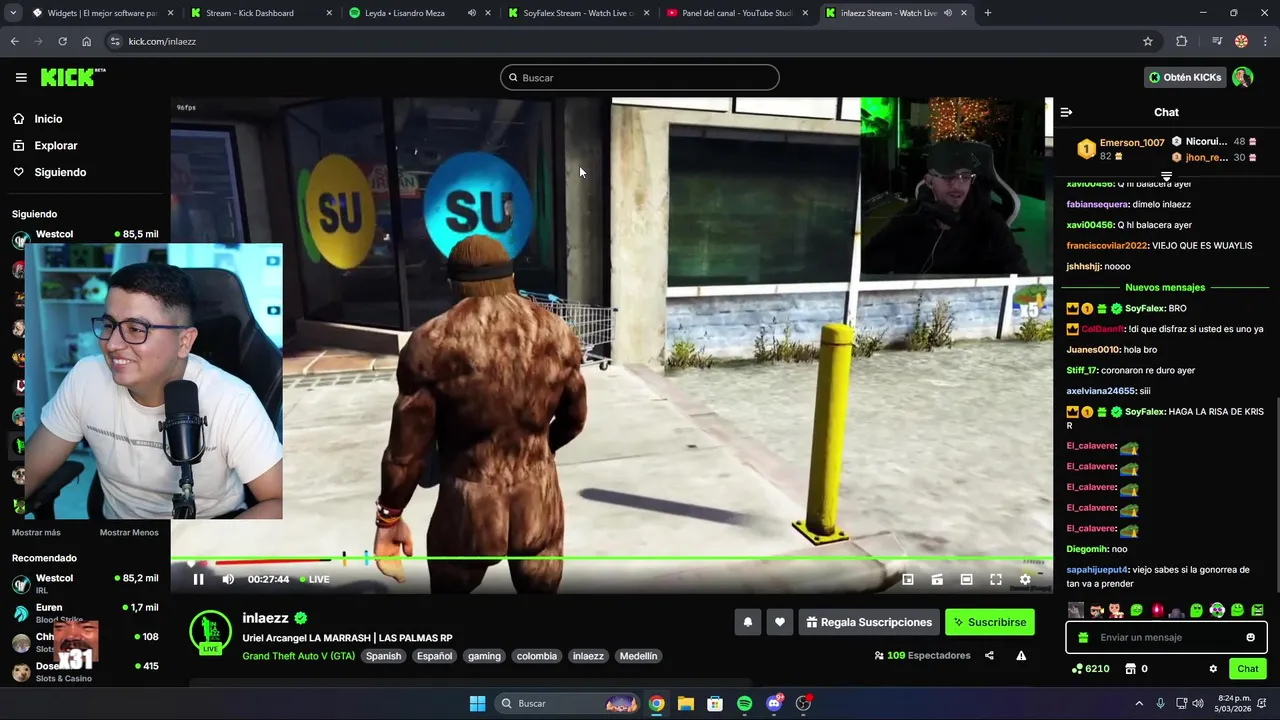
Task: Open browser extensions icon
Action: 1181,41
